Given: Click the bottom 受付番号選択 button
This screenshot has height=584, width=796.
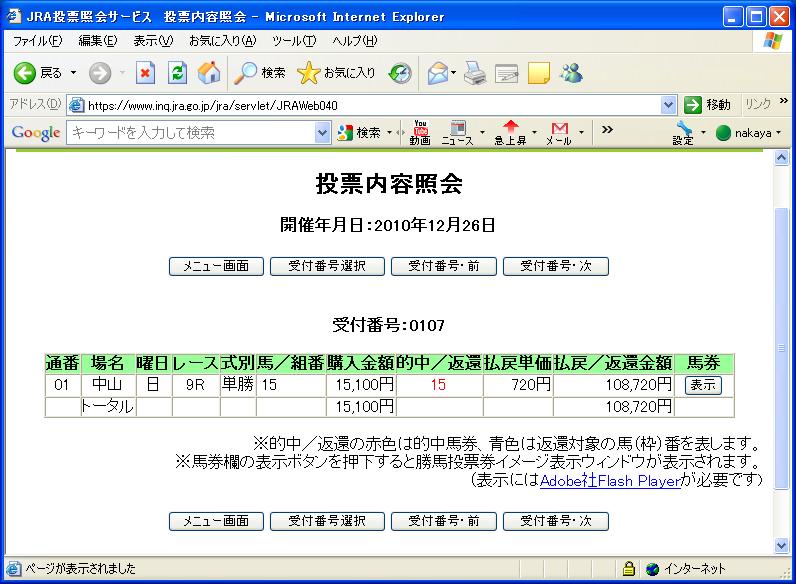Looking at the screenshot, I should [x=327, y=521].
